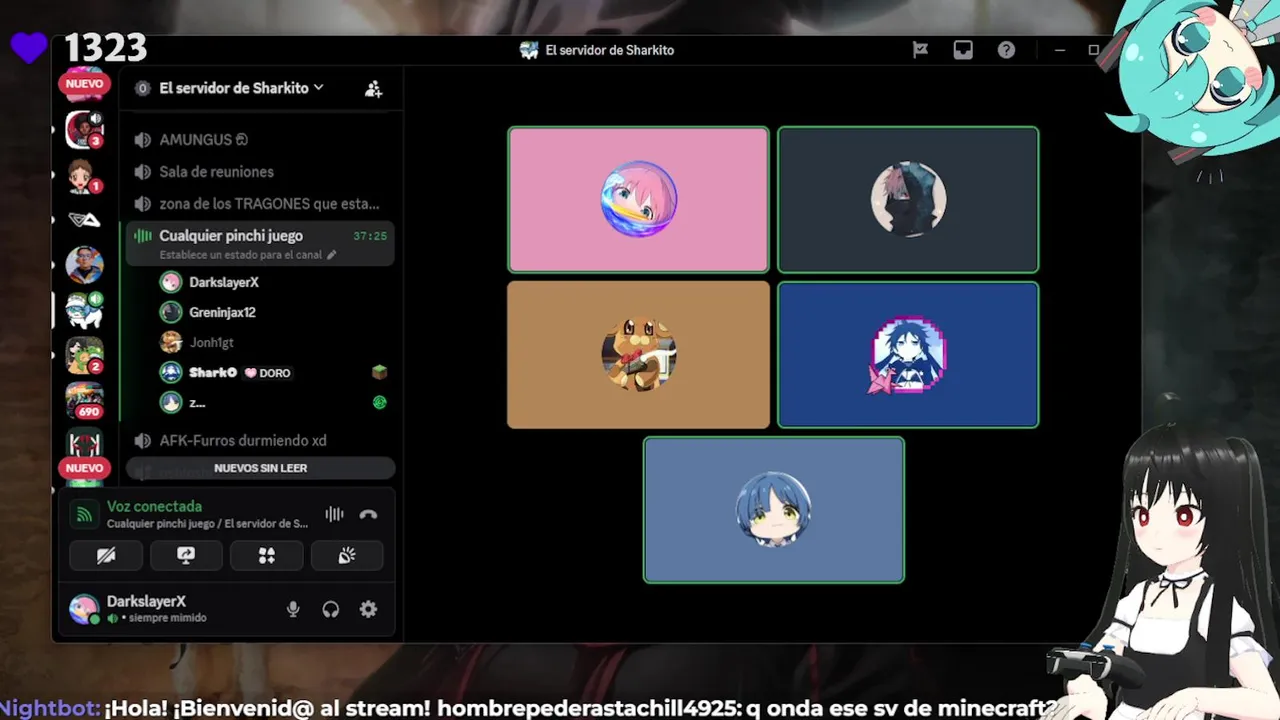Open the voice connection signal icon
The width and height of the screenshot is (1280, 720).
click(85, 515)
